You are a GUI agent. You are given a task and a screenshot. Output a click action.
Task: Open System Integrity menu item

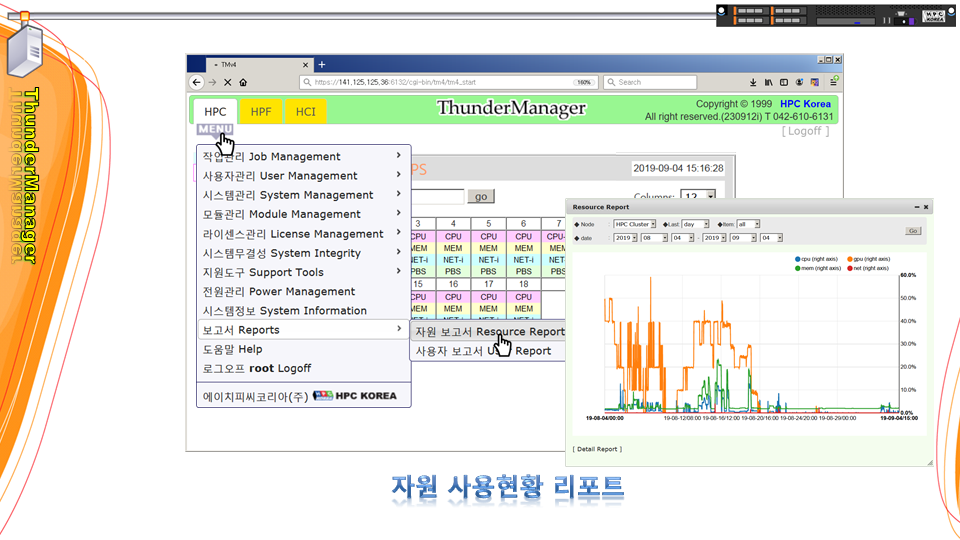[x=303, y=253]
